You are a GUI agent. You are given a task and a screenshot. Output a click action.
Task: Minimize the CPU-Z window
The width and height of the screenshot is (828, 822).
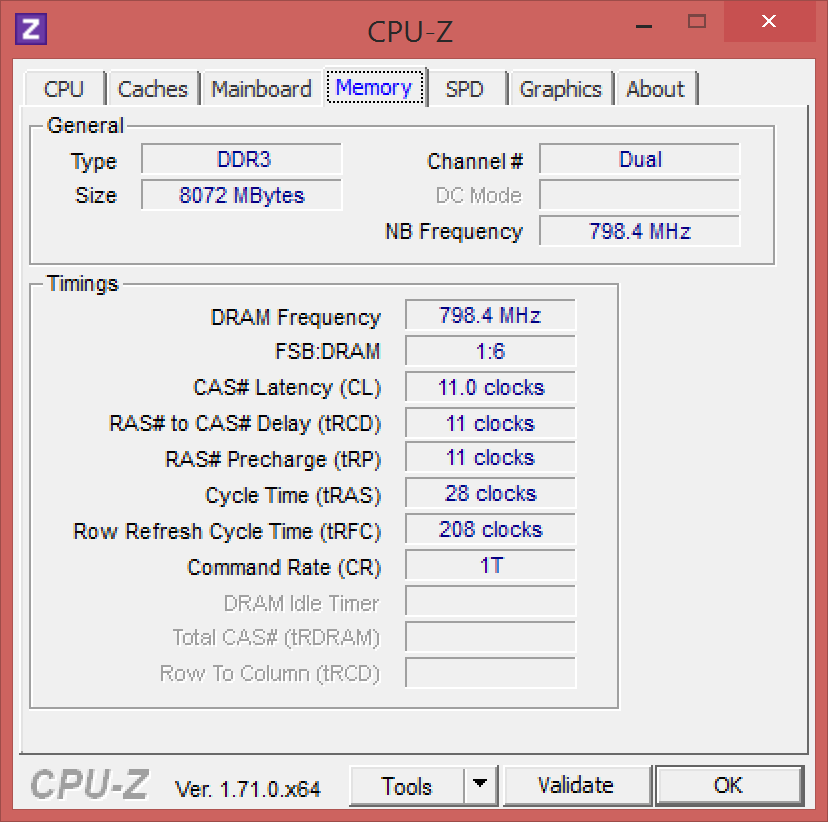coord(644,26)
